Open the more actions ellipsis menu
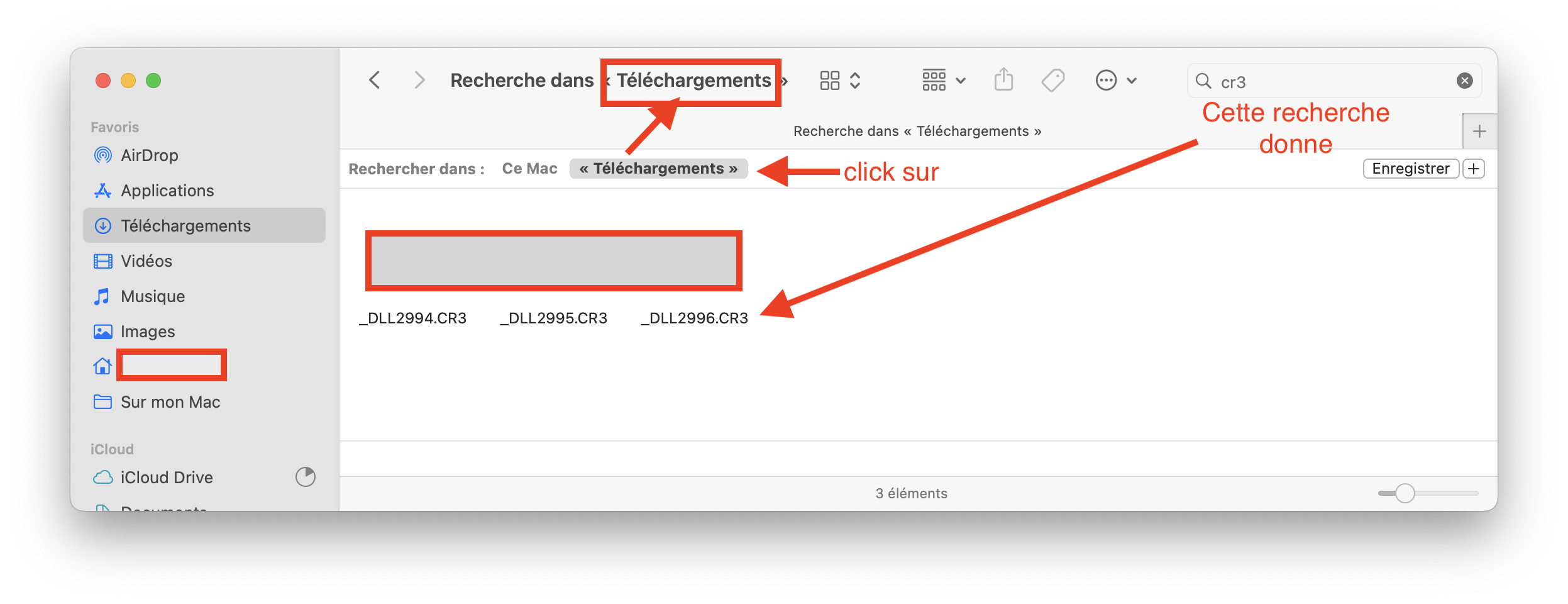 coord(1116,81)
